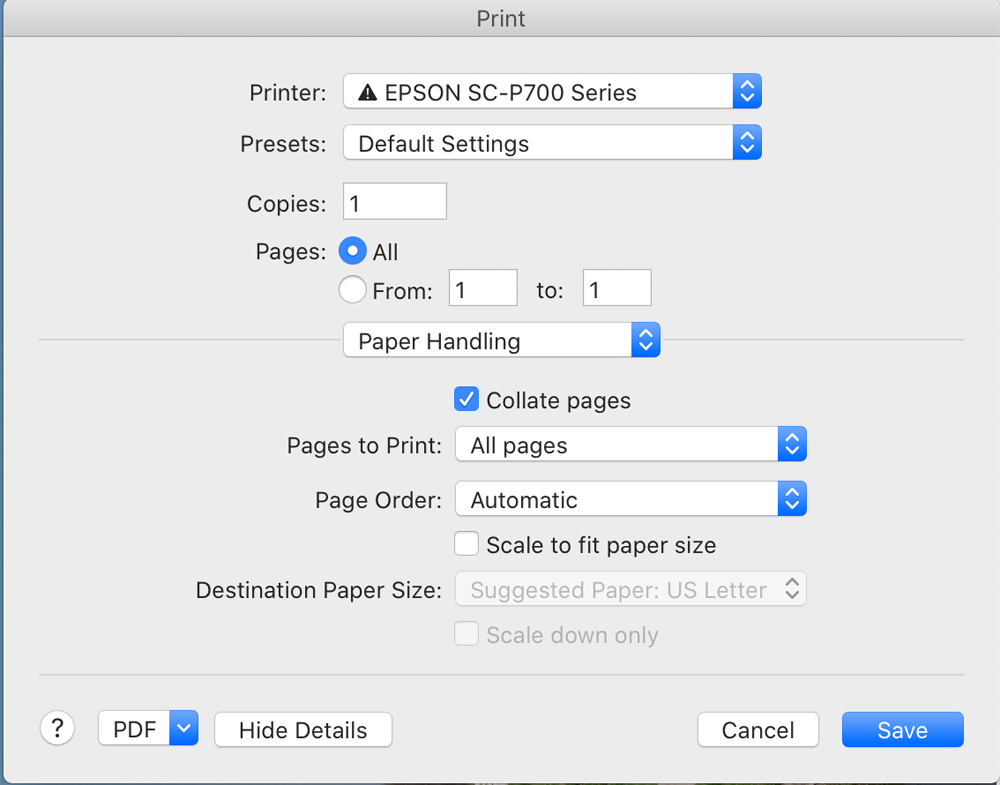Viewport: 1000px width, 785px height.
Task: Open the Automatic page order dropdown
Action: [x=616, y=499]
